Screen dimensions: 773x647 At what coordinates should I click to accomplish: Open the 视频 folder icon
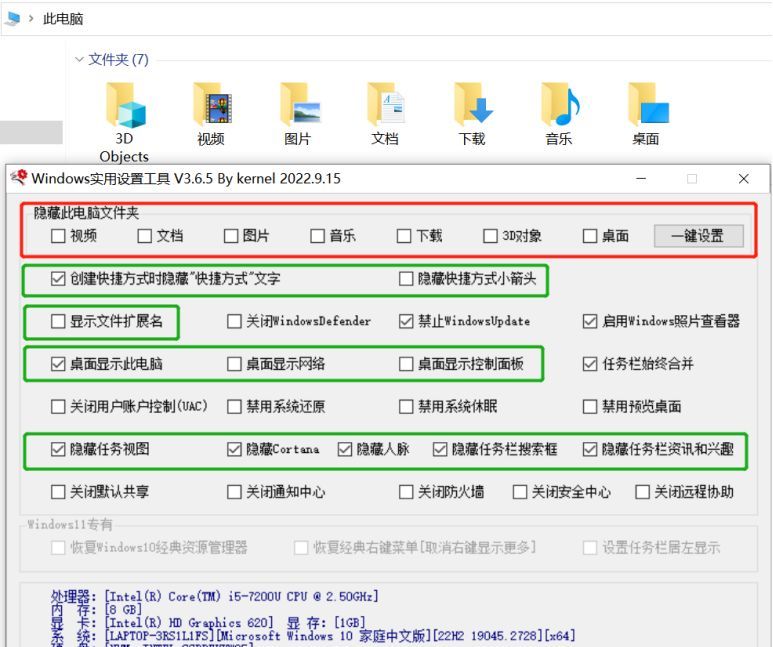tap(212, 106)
